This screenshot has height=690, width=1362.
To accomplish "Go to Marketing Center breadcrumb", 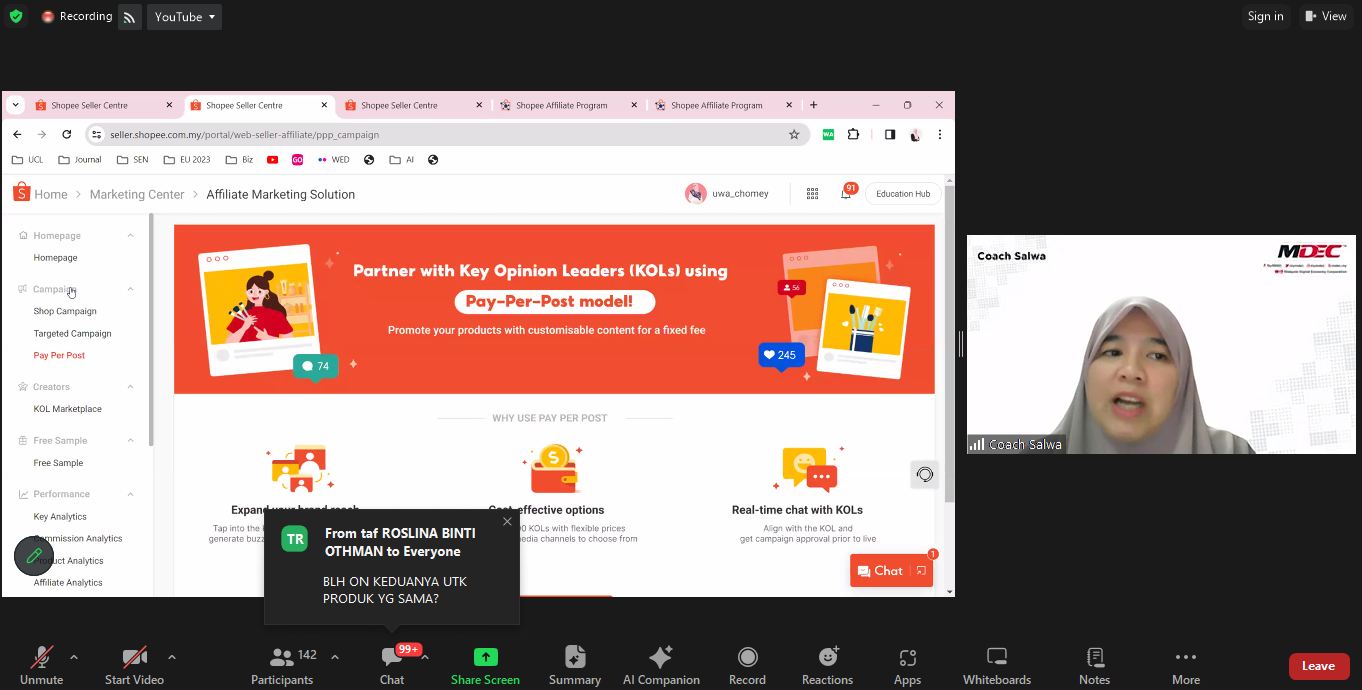I will pyautogui.click(x=137, y=194).
